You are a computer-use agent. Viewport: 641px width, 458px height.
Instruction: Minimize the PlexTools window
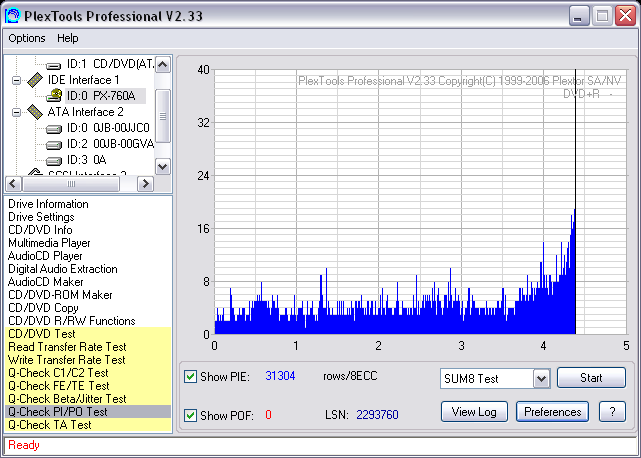[579, 16]
